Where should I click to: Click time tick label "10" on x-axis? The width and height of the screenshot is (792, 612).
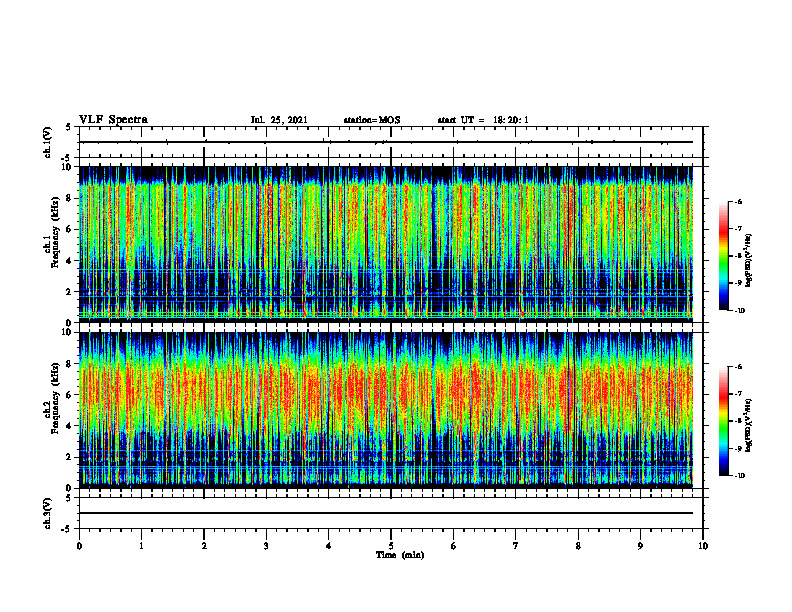tap(703, 546)
